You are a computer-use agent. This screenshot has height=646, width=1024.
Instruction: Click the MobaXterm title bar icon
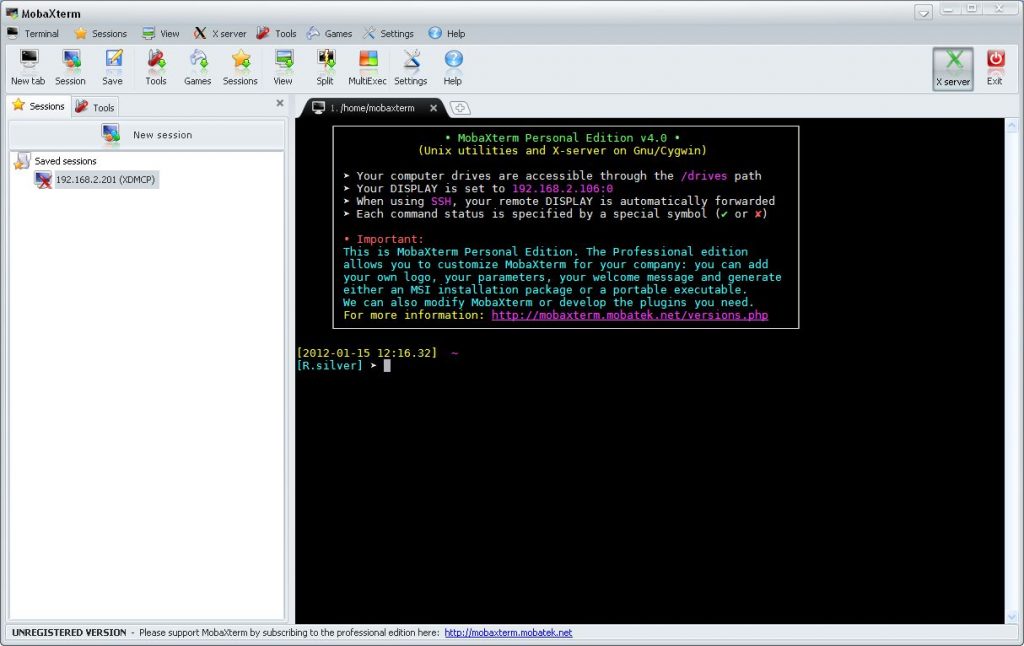click(12, 13)
